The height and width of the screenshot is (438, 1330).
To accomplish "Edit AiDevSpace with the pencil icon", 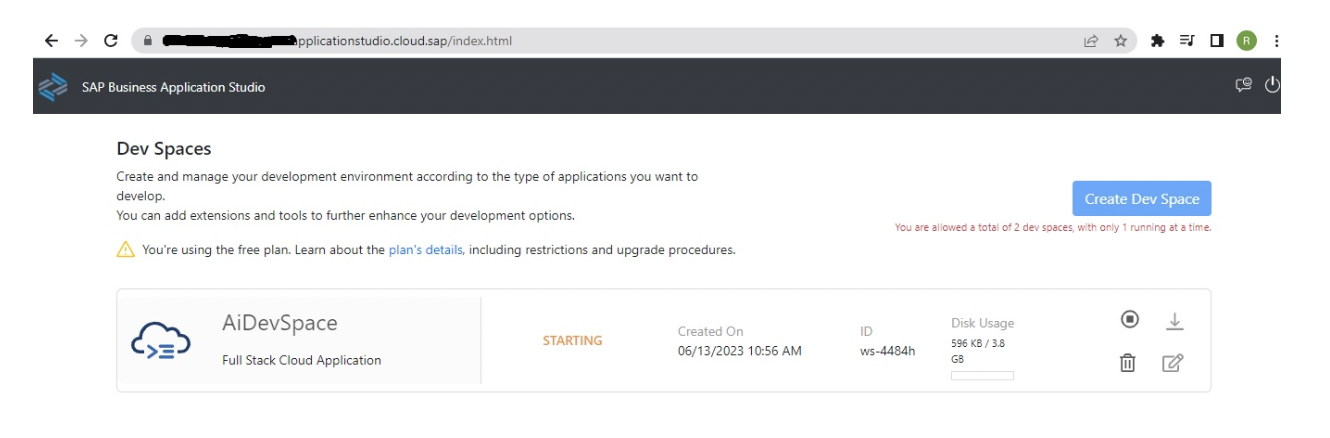I will click(x=1173, y=364).
